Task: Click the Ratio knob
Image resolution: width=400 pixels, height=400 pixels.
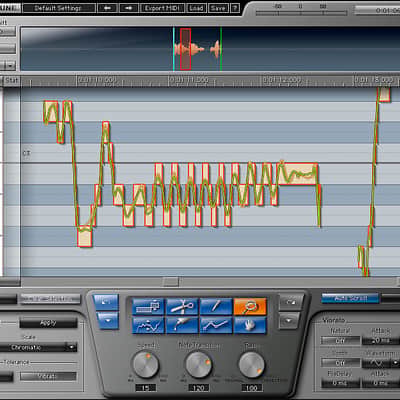Action: point(252,365)
